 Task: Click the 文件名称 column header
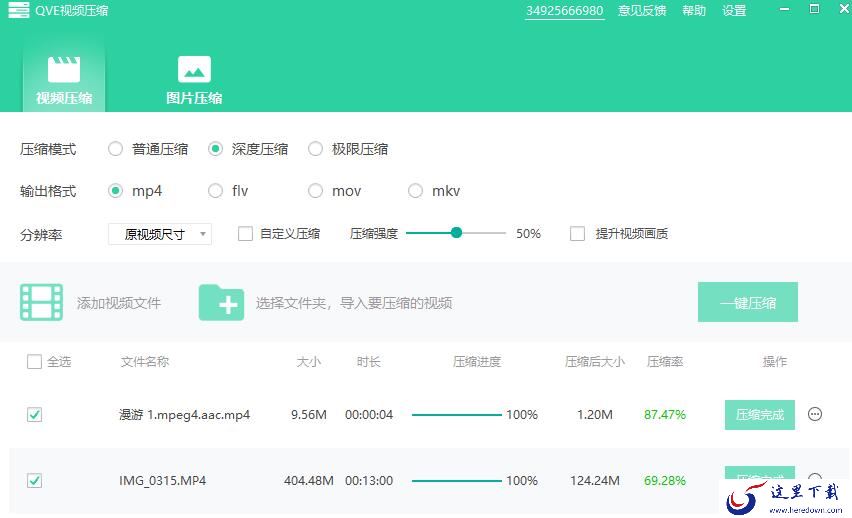[145, 361]
